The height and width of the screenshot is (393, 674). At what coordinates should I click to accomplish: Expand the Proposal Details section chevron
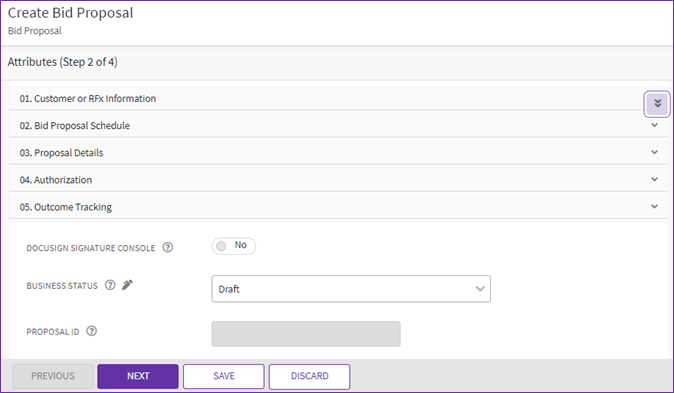pyautogui.click(x=654, y=152)
